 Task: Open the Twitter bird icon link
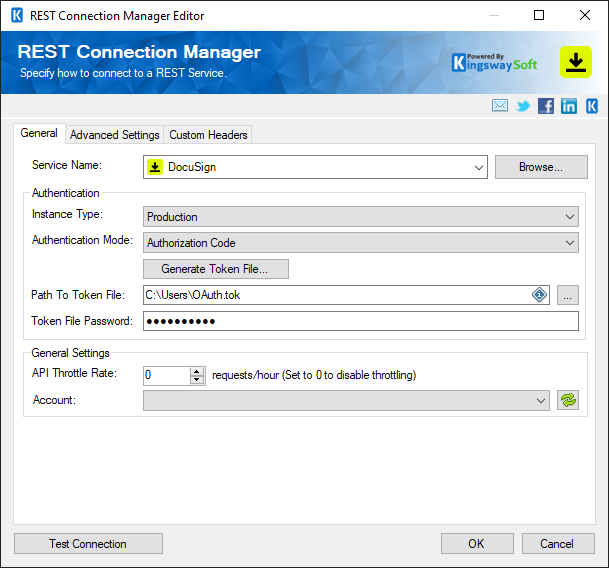(523, 106)
